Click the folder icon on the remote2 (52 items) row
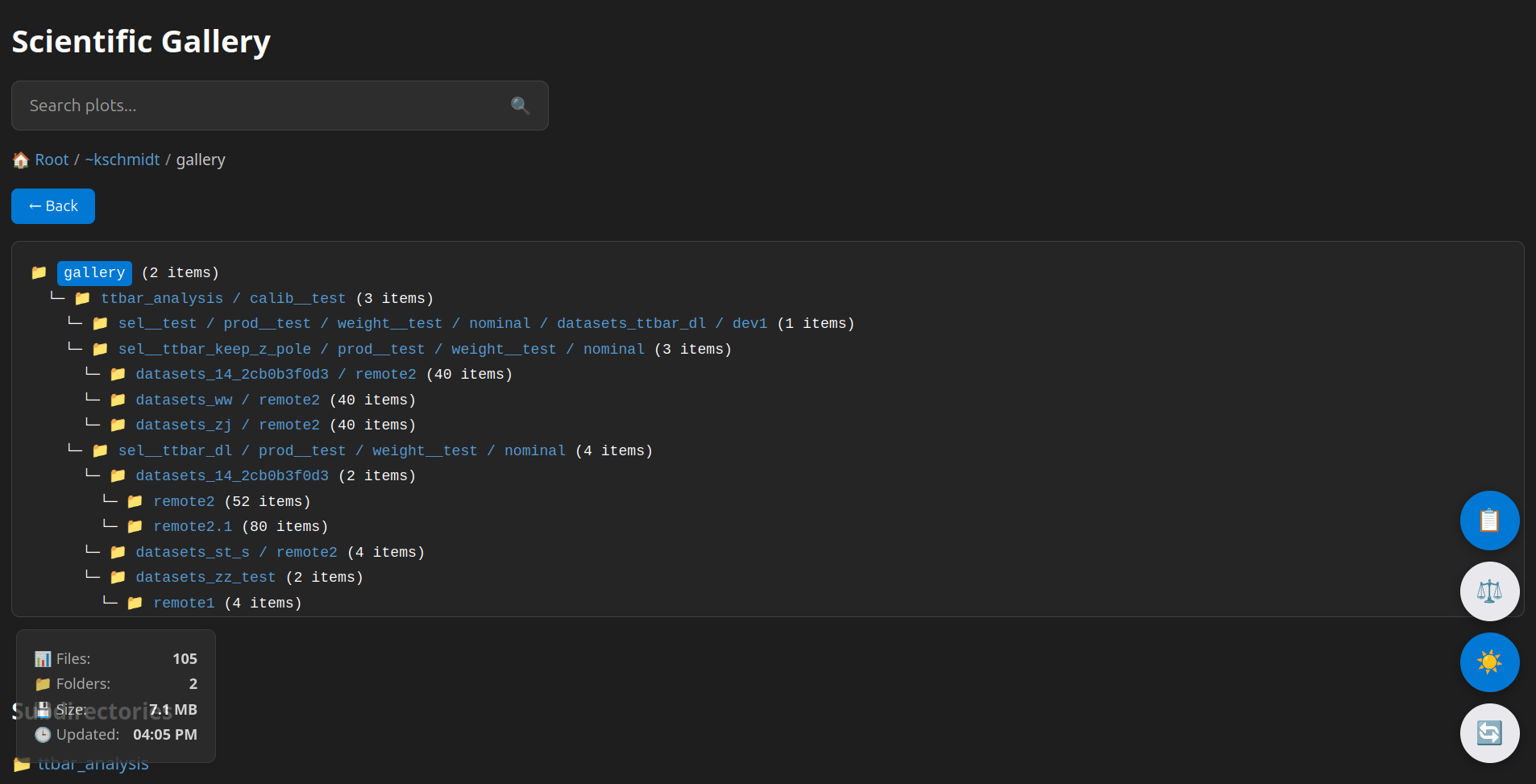Screen dimensions: 1536x784 tap(135, 501)
